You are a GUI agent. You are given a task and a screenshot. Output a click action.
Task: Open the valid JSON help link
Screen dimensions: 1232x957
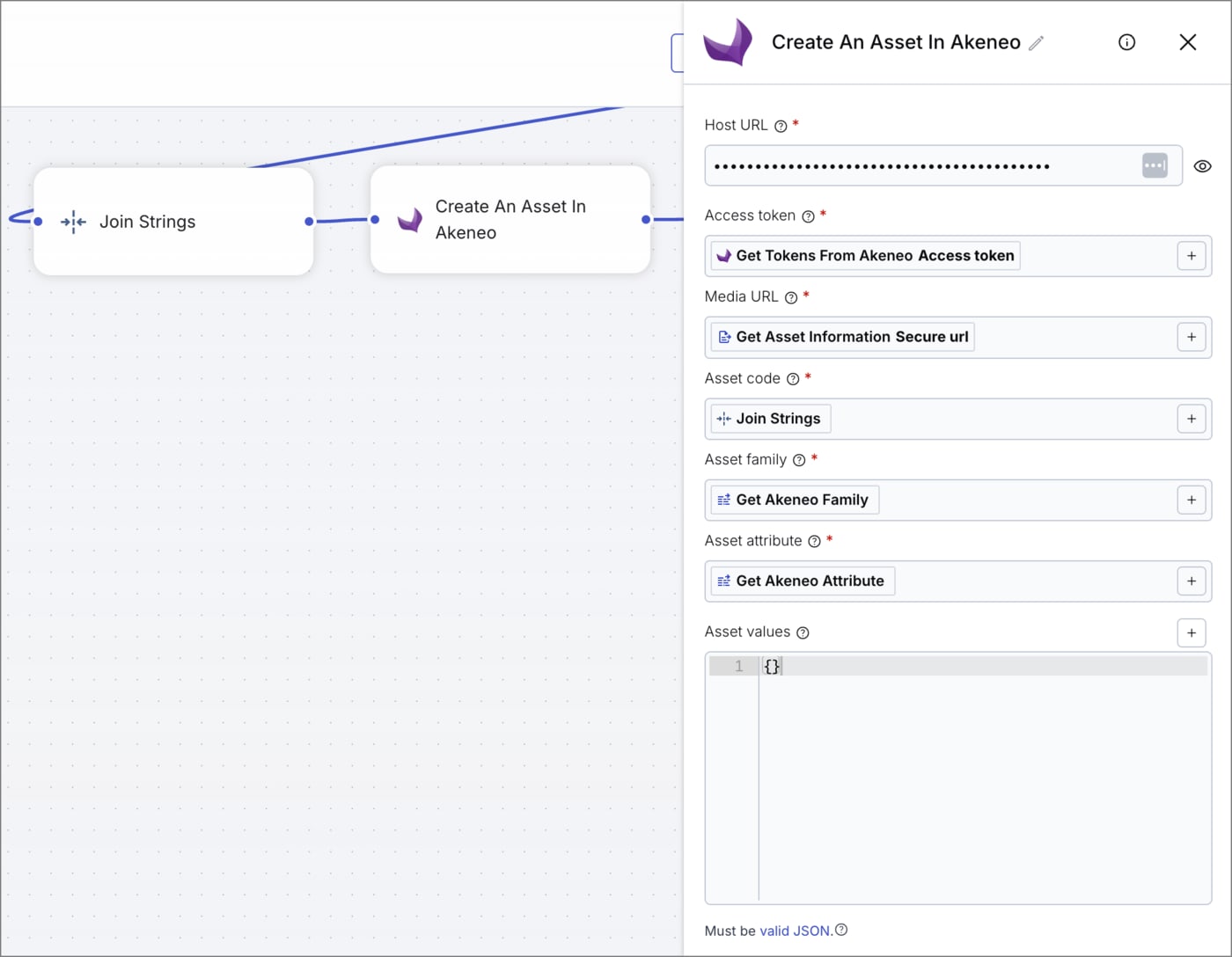(x=795, y=930)
